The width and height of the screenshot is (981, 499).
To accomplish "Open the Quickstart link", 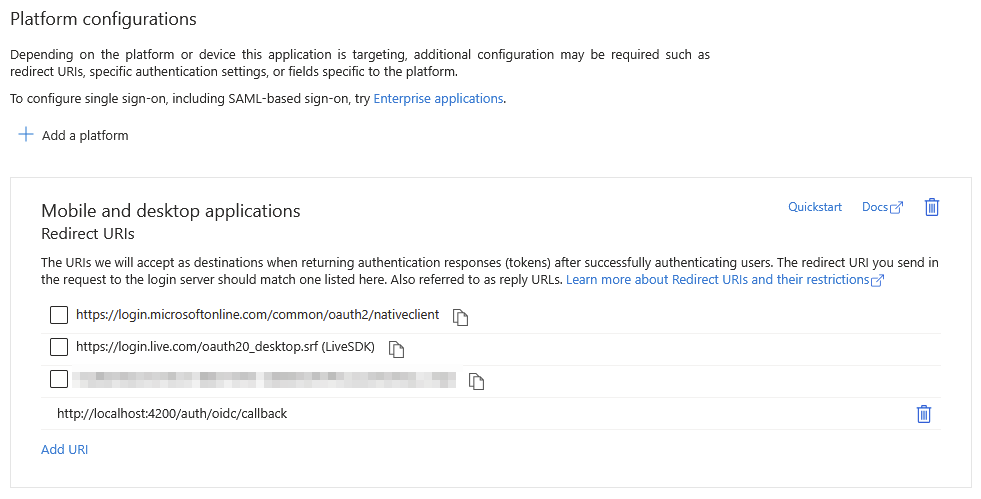I will pyautogui.click(x=815, y=207).
